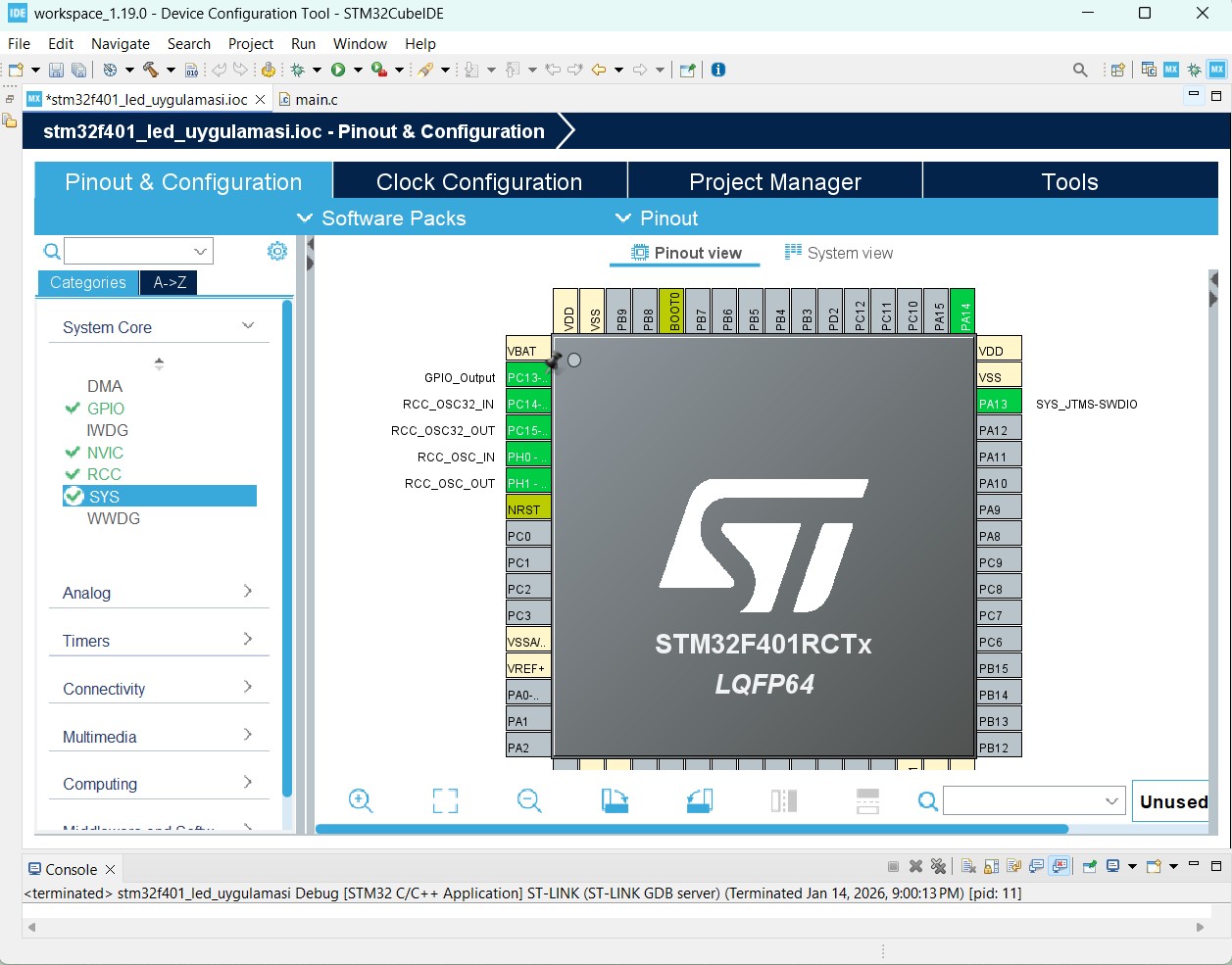This screenshot has height=965, width=1232.
Task: Click the Debug bug icon
Action: point(298,70)
